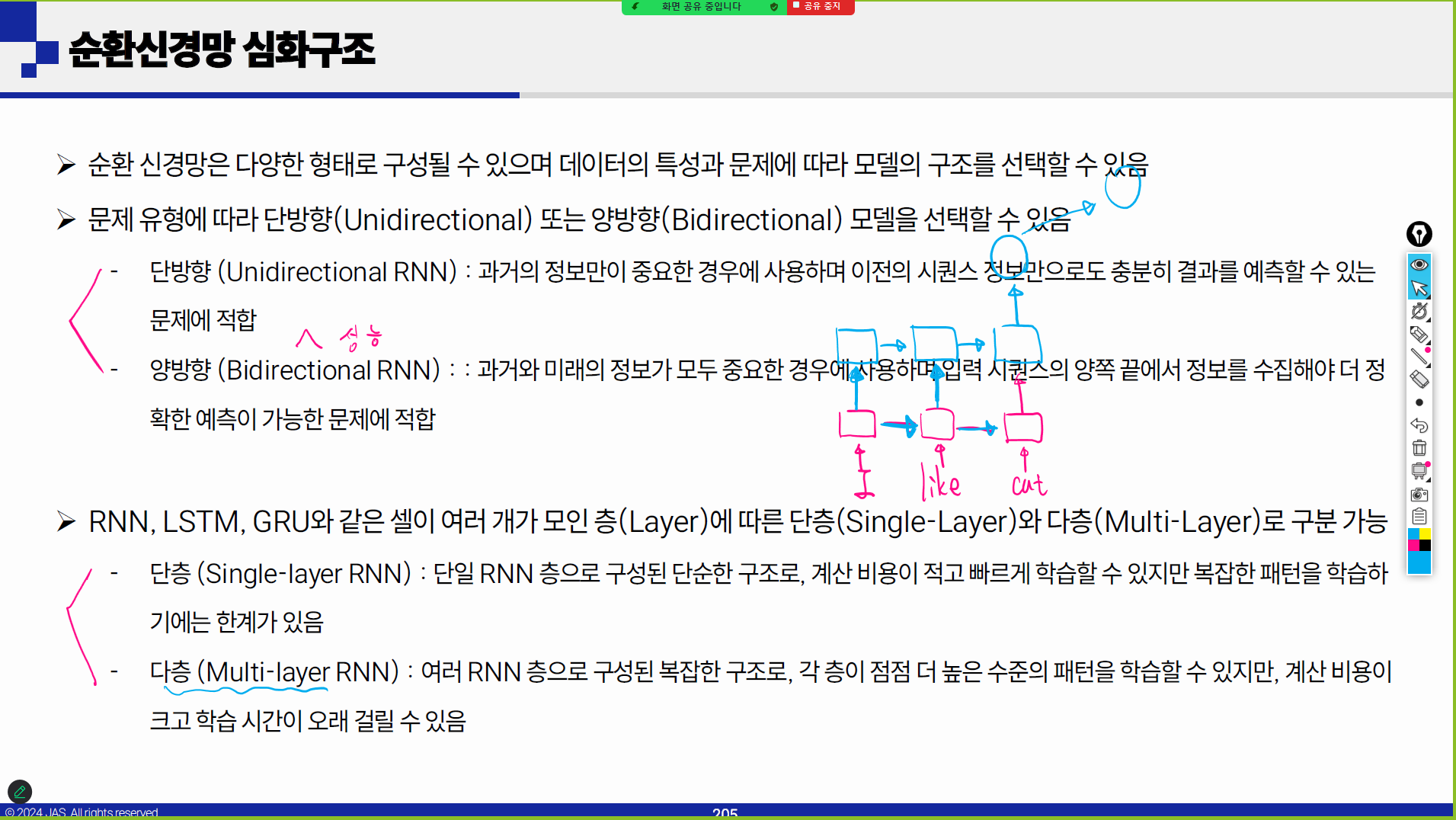This screenshot has width=1456, height=820.
Task: Toggle ink visibility with the eye icon
Action: (x=1419, y=264)
